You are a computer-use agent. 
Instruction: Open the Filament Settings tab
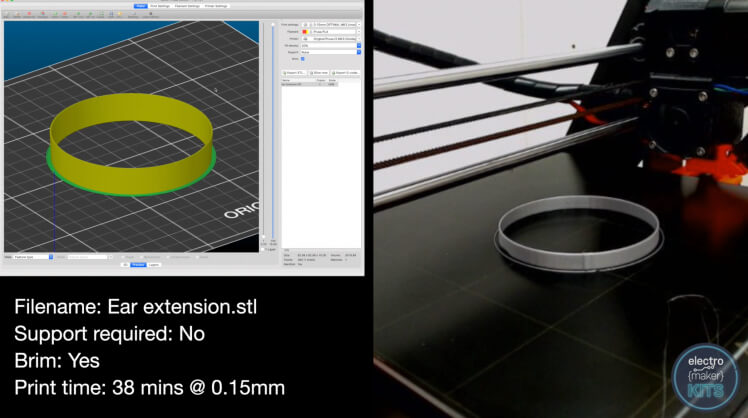(x=187, y=6)
